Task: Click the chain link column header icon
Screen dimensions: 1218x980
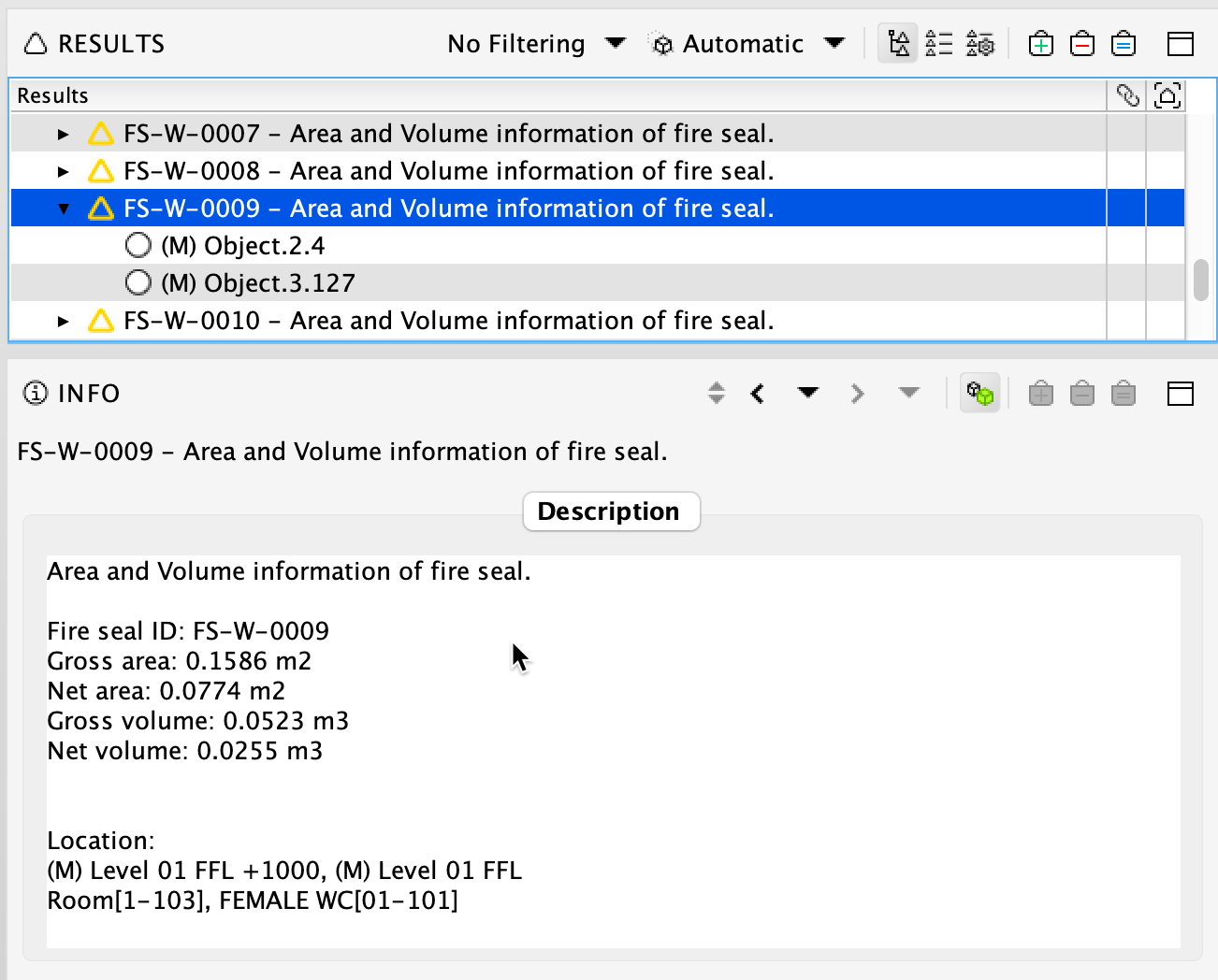Action: coord(1127,95)
